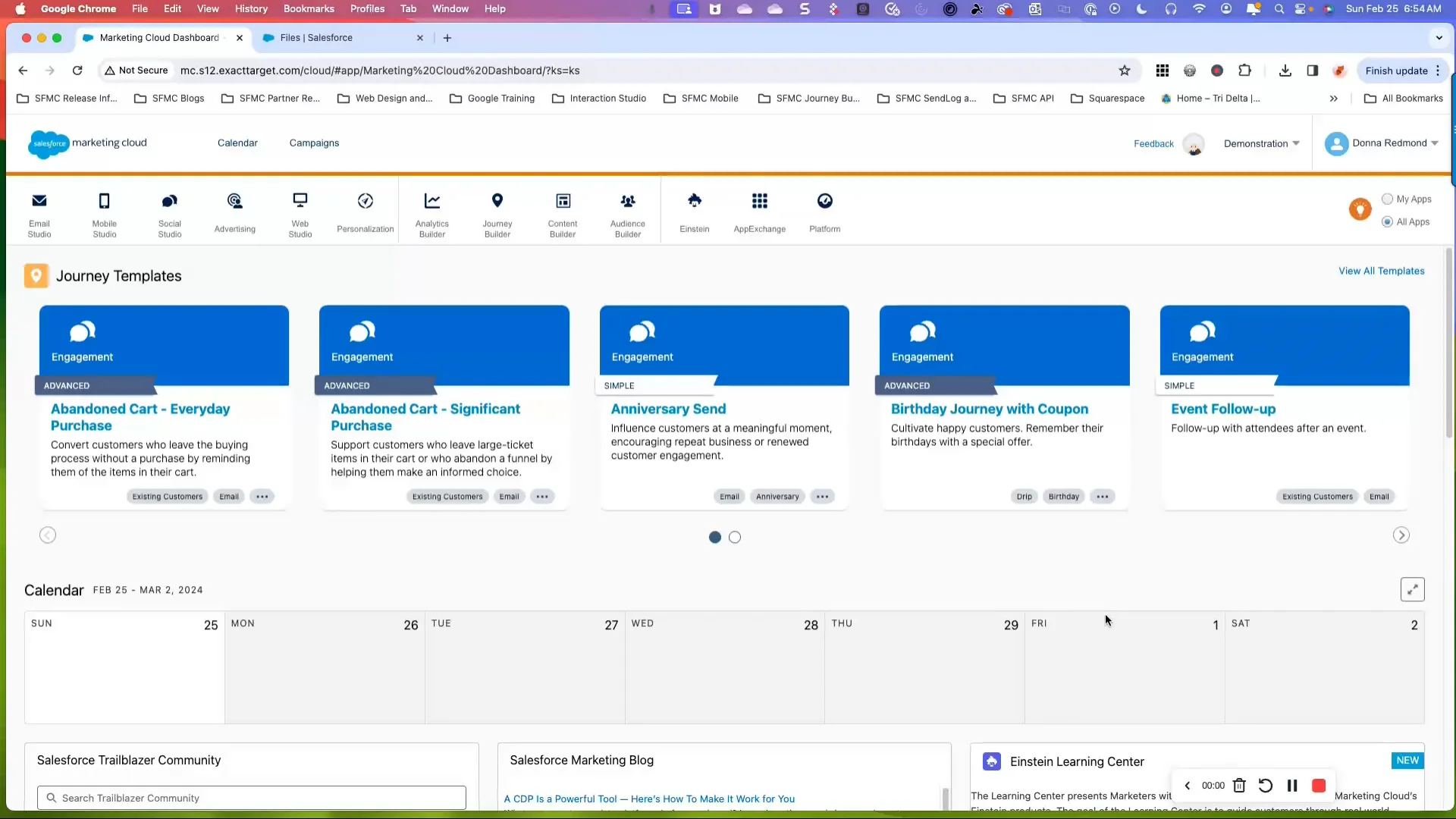Click the Search Trailblazer Community field
The height and width of the screenshot is (819, 1456).
tap(252, 798)
